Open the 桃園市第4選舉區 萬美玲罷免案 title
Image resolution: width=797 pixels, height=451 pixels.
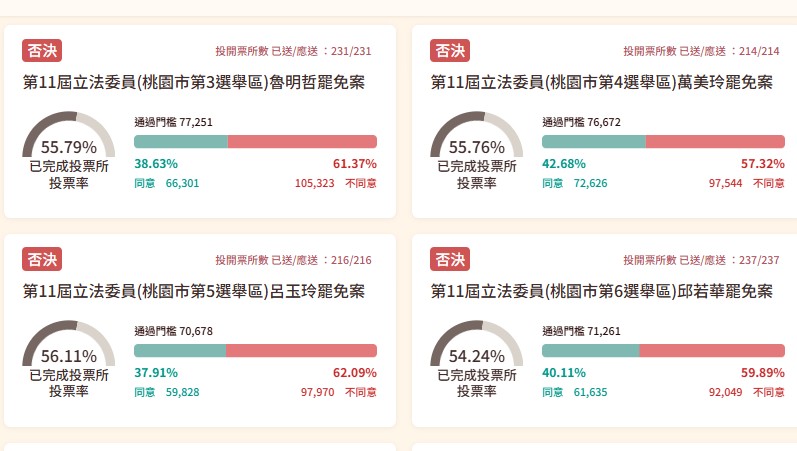(x=602, y=83)
